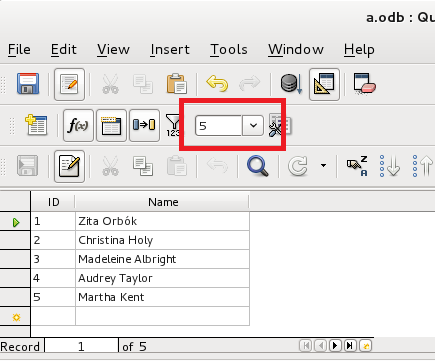Click the Sort Descending up-arrow icon
Image resolution: width=435 pixels, height=361 pixels.
[423, 166]
